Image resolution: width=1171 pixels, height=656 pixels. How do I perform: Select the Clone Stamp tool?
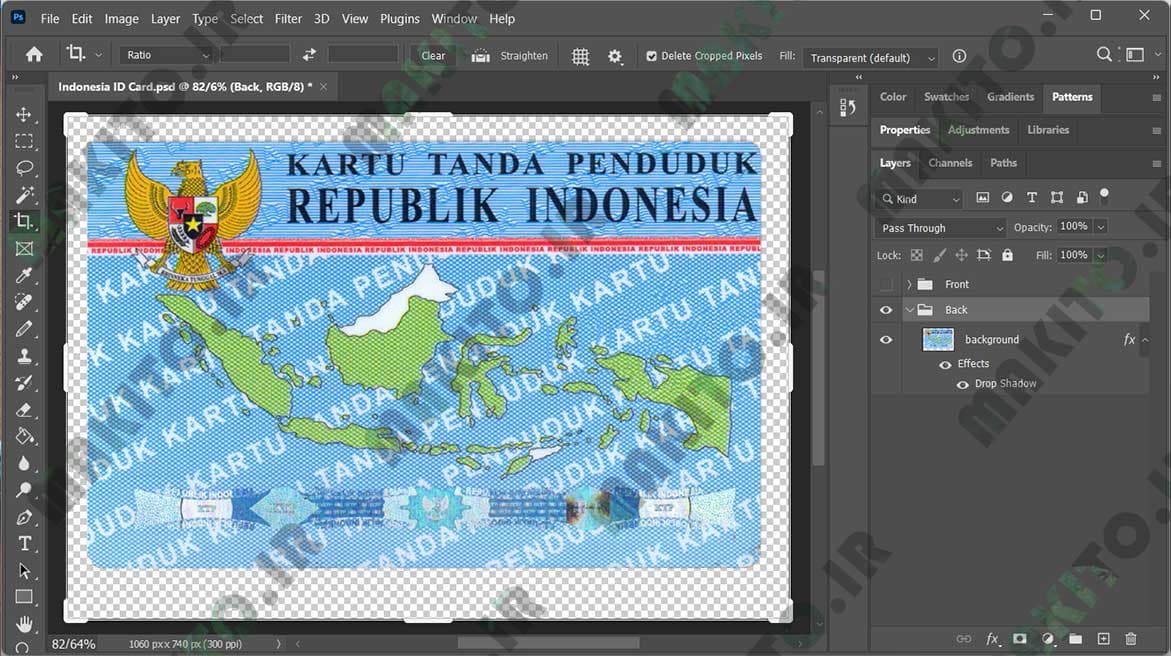click(24, 356)
